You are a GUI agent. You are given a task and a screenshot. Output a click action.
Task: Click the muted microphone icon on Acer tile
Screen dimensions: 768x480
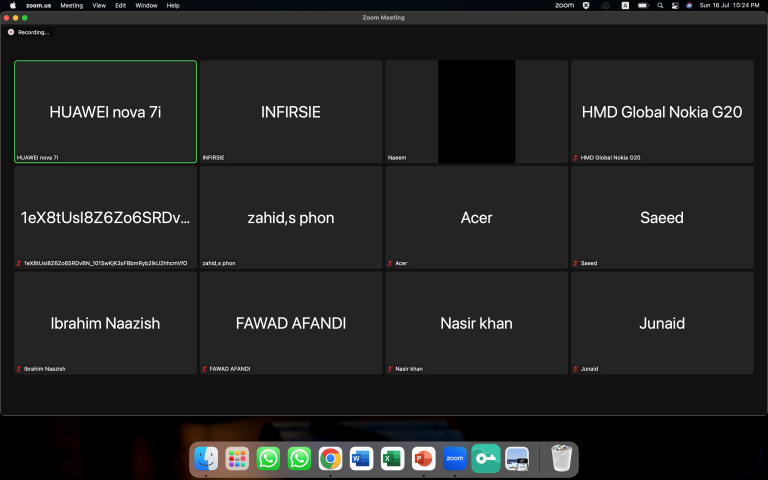coord(390,264)
